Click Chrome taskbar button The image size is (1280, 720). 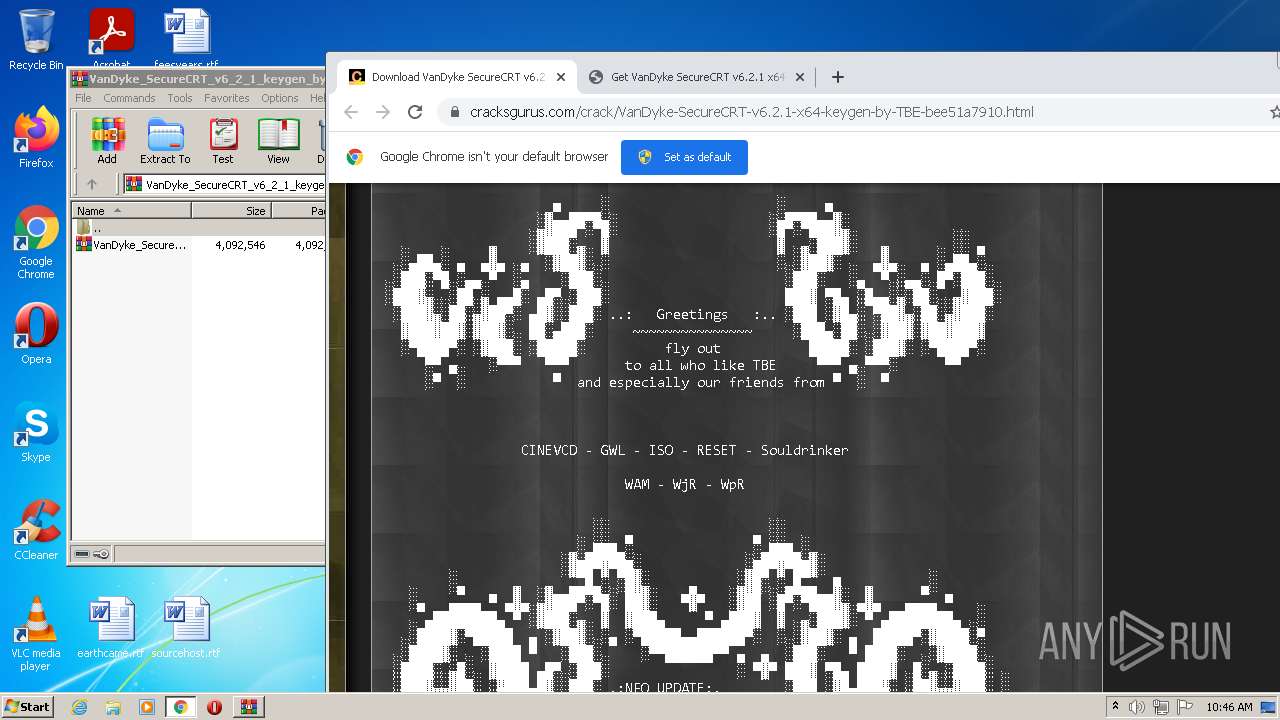[180, 707]
